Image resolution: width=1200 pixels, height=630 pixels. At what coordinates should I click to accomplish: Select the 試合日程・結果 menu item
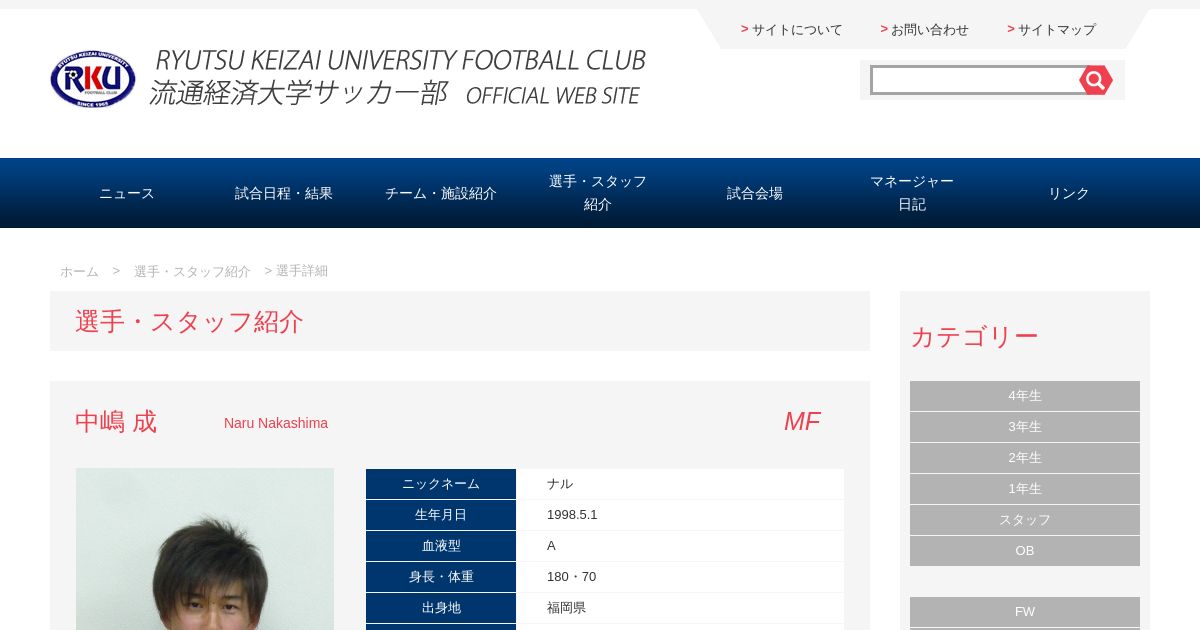[284, 193]
